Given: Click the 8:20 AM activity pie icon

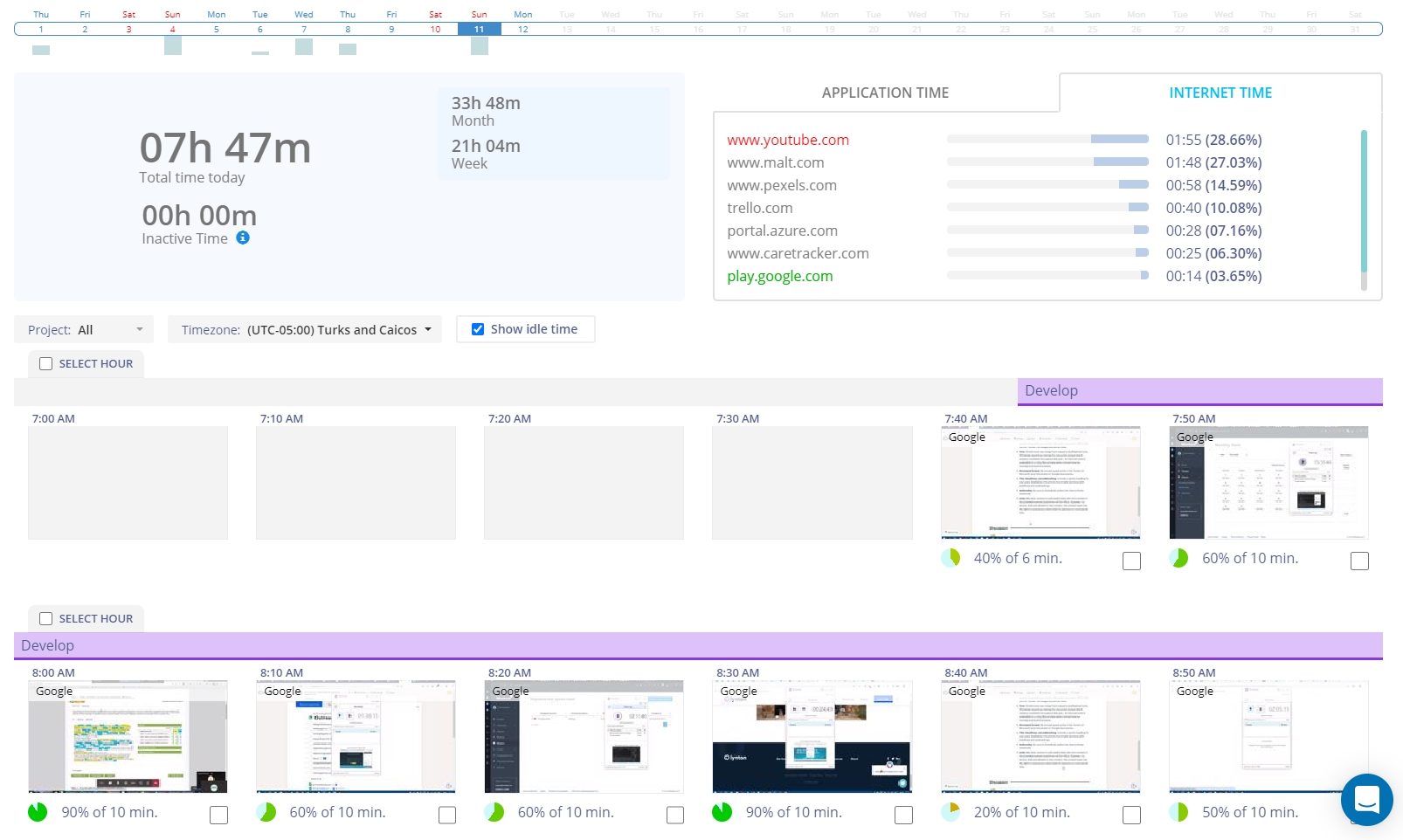Looking at the screenshot, I should click(x=494, y=812).
